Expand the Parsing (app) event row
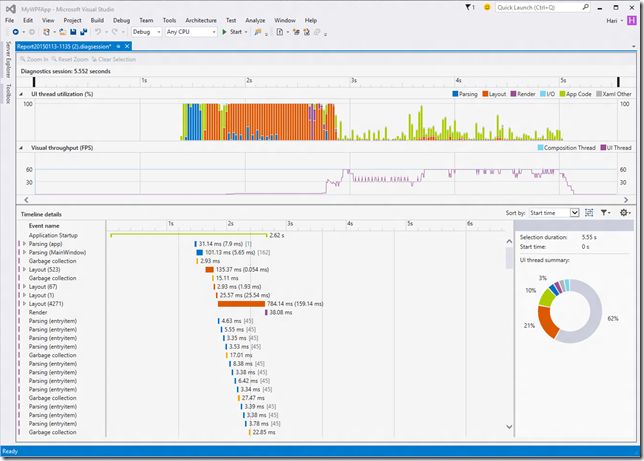This screenshot has height=461, width=644. [x=24, y=244]
